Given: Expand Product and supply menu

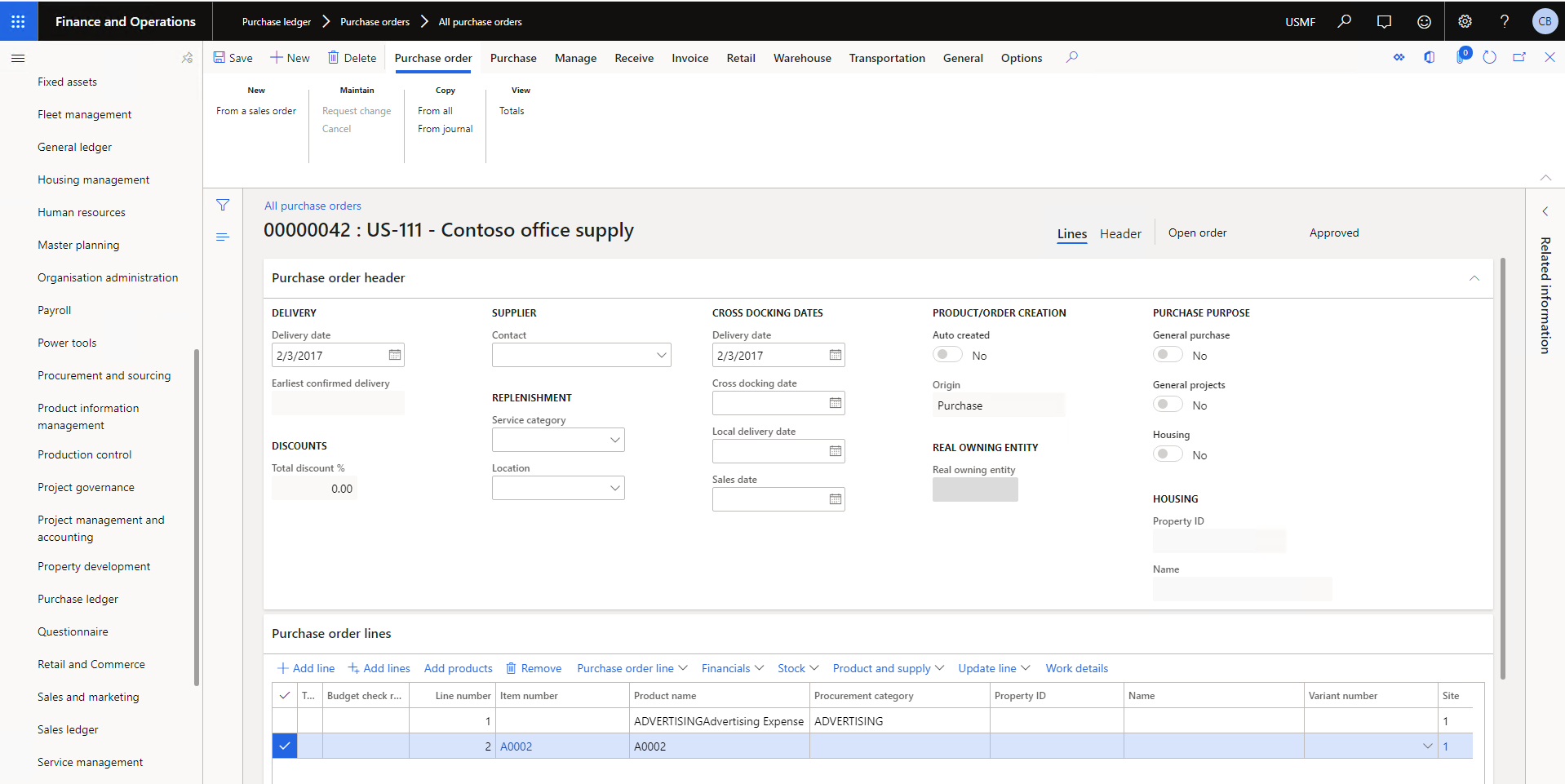Looking at the screenshot, I should click(x=889, y=668).
